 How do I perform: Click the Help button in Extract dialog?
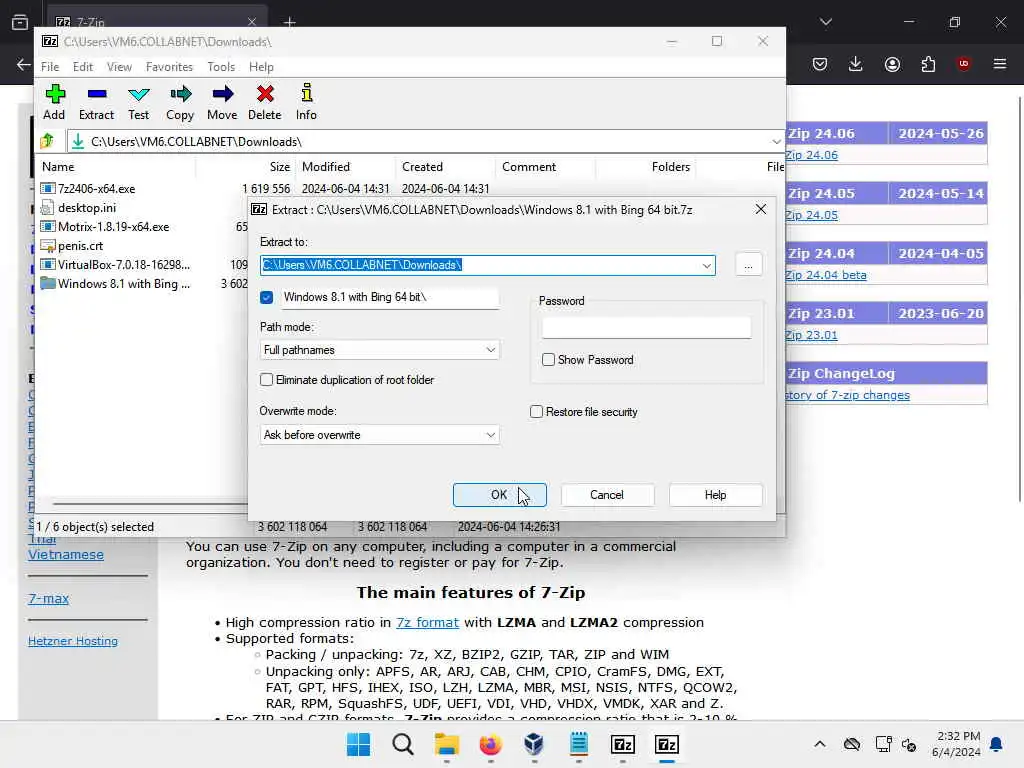pyautogui.click(x=715, y=495)
